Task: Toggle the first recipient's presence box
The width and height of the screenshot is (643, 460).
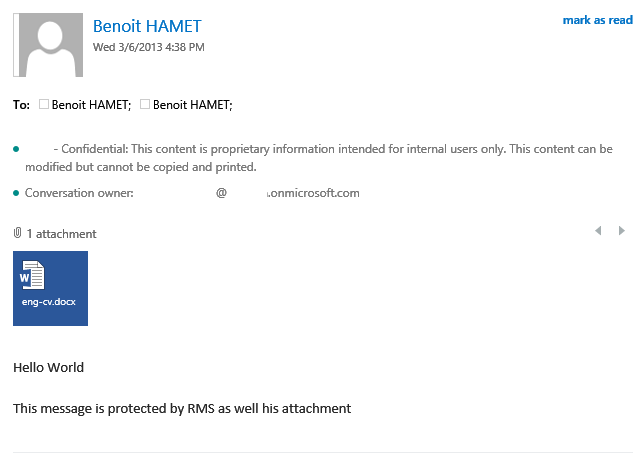Action: click(44, 104)
